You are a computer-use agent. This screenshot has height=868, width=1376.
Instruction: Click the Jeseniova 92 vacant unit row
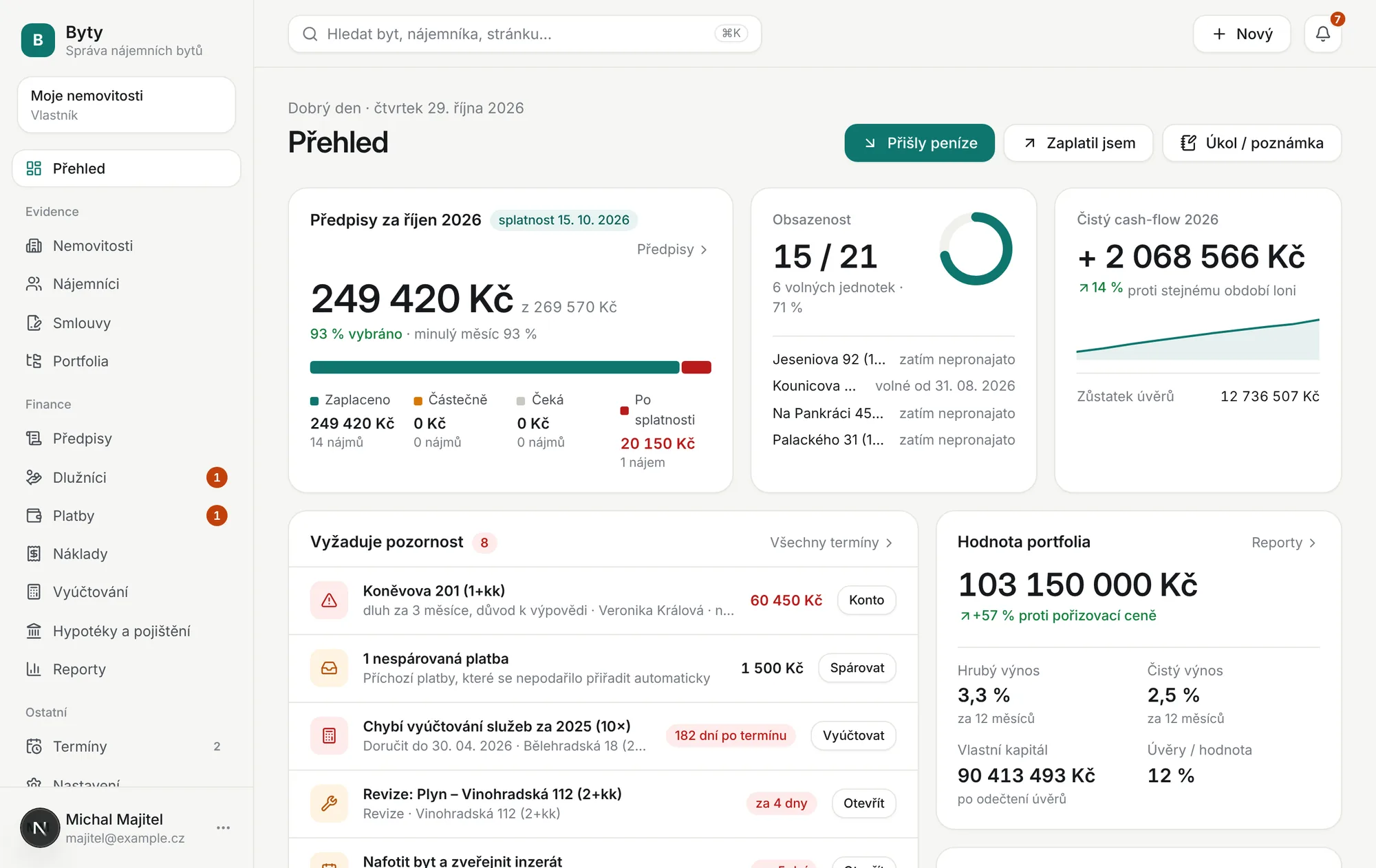(894, 359)
